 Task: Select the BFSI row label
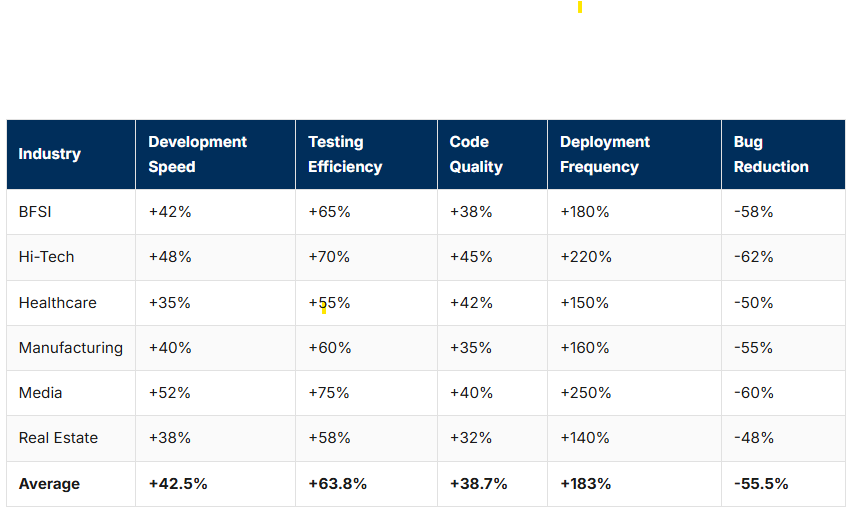coord(35,212)
